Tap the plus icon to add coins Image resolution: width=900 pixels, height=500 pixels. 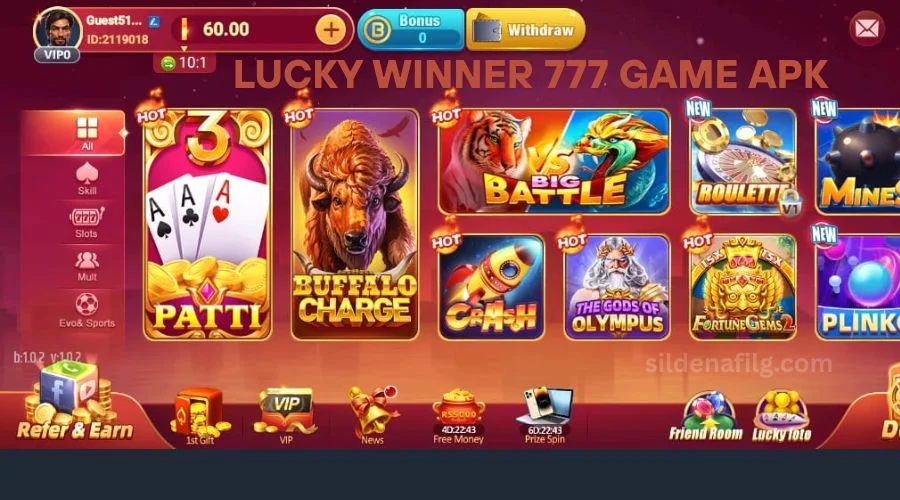point(331,30)
